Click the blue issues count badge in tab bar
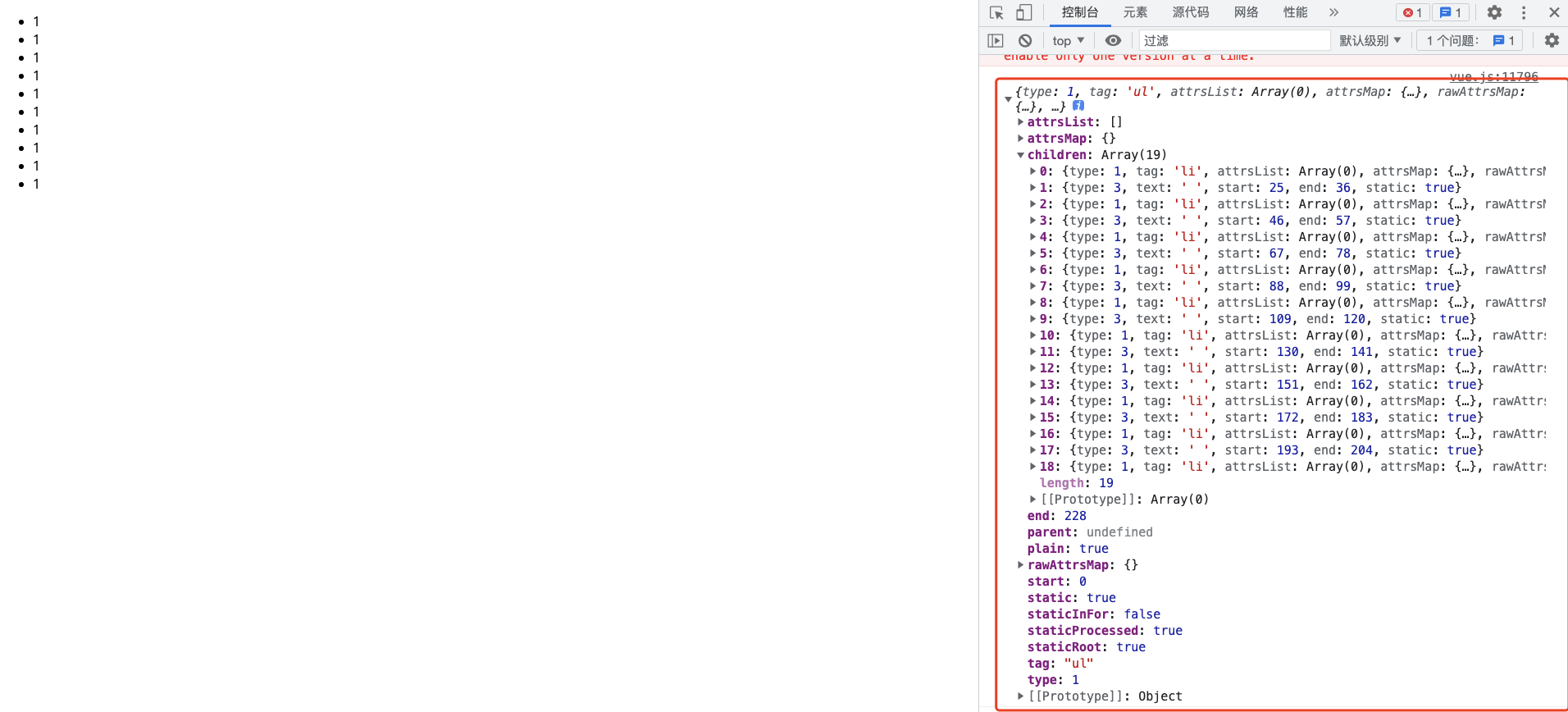Screen dimensions: 1568x712 [x=1451, y=12]
